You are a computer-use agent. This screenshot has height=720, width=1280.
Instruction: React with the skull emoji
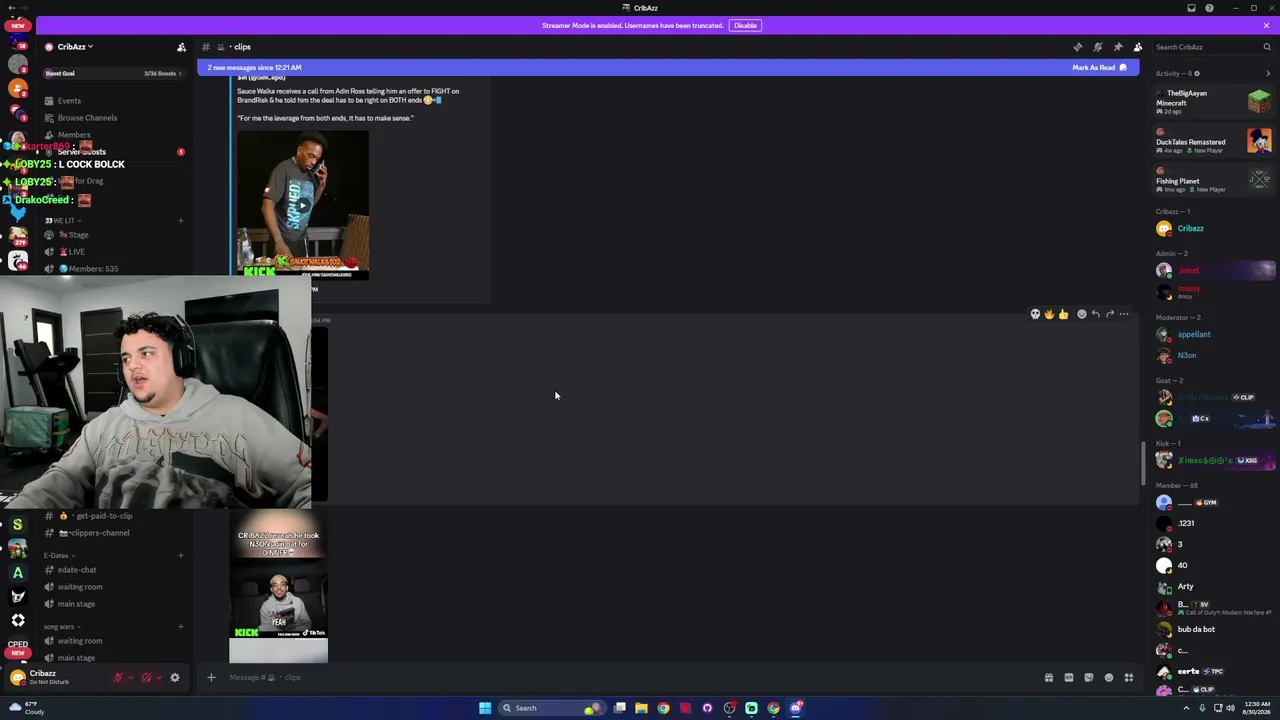coord(1035,314)
